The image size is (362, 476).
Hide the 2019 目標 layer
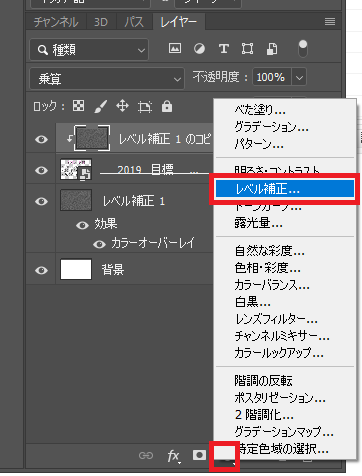point(41,170)
